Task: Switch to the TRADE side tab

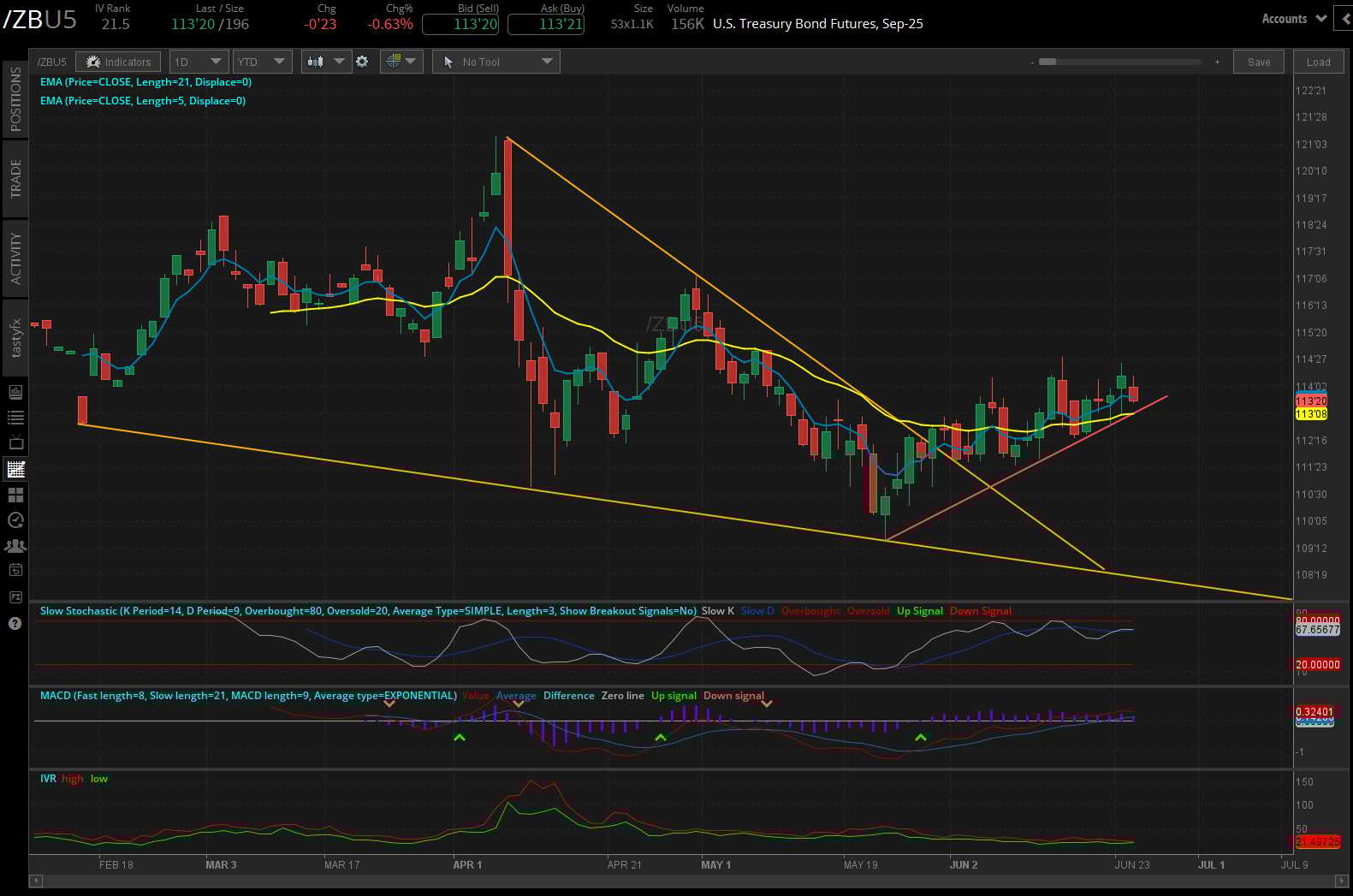Action: [x=15, y=179]
